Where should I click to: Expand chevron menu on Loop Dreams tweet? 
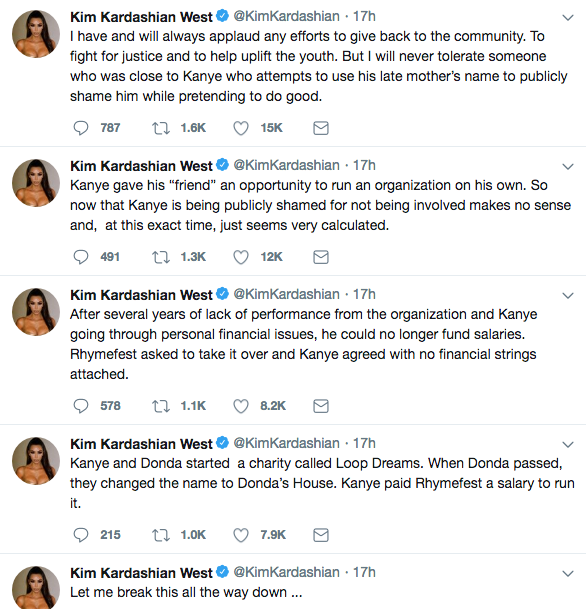click(568, 444)
